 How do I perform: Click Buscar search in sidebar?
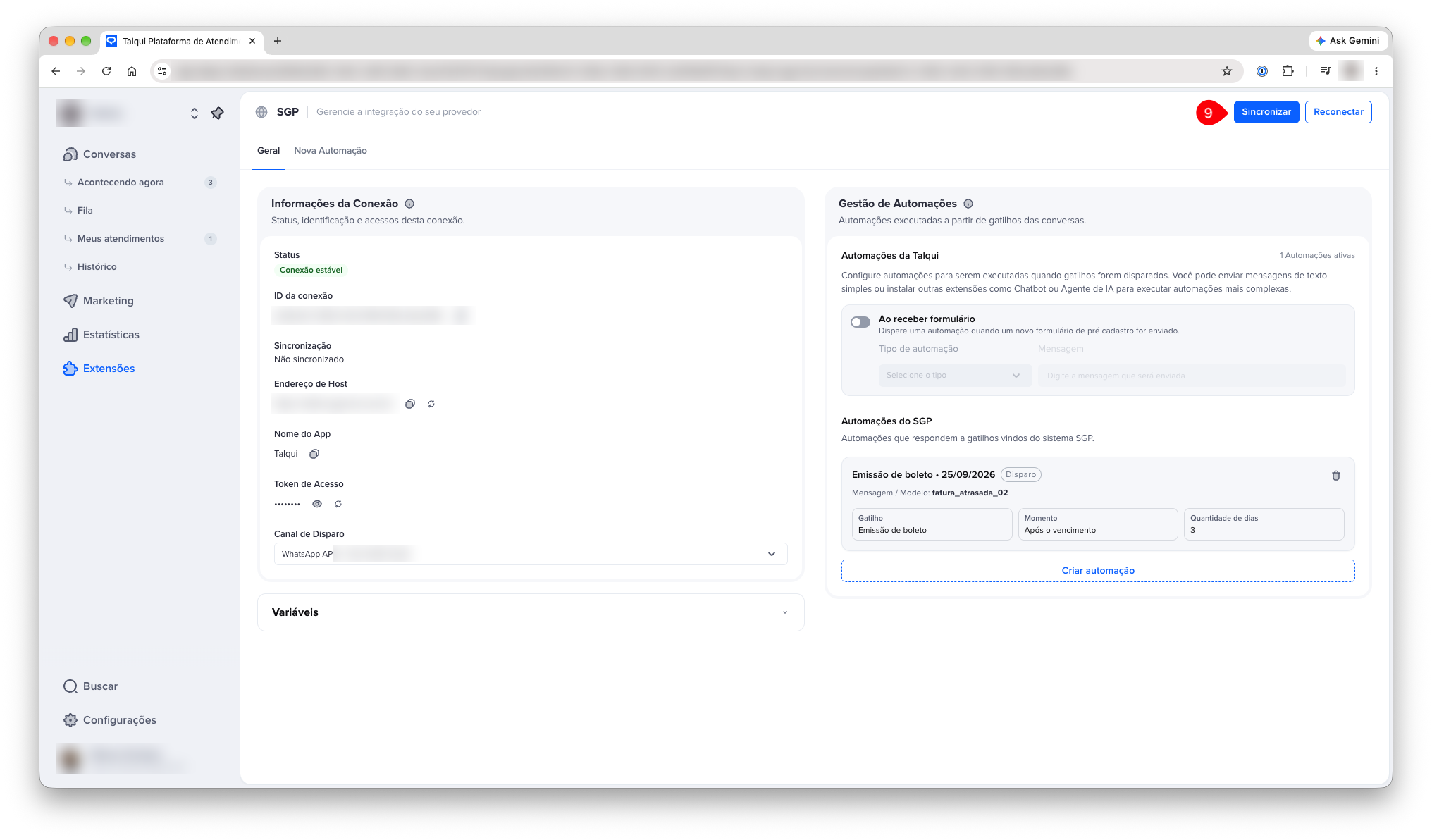(x=100, y=686)
